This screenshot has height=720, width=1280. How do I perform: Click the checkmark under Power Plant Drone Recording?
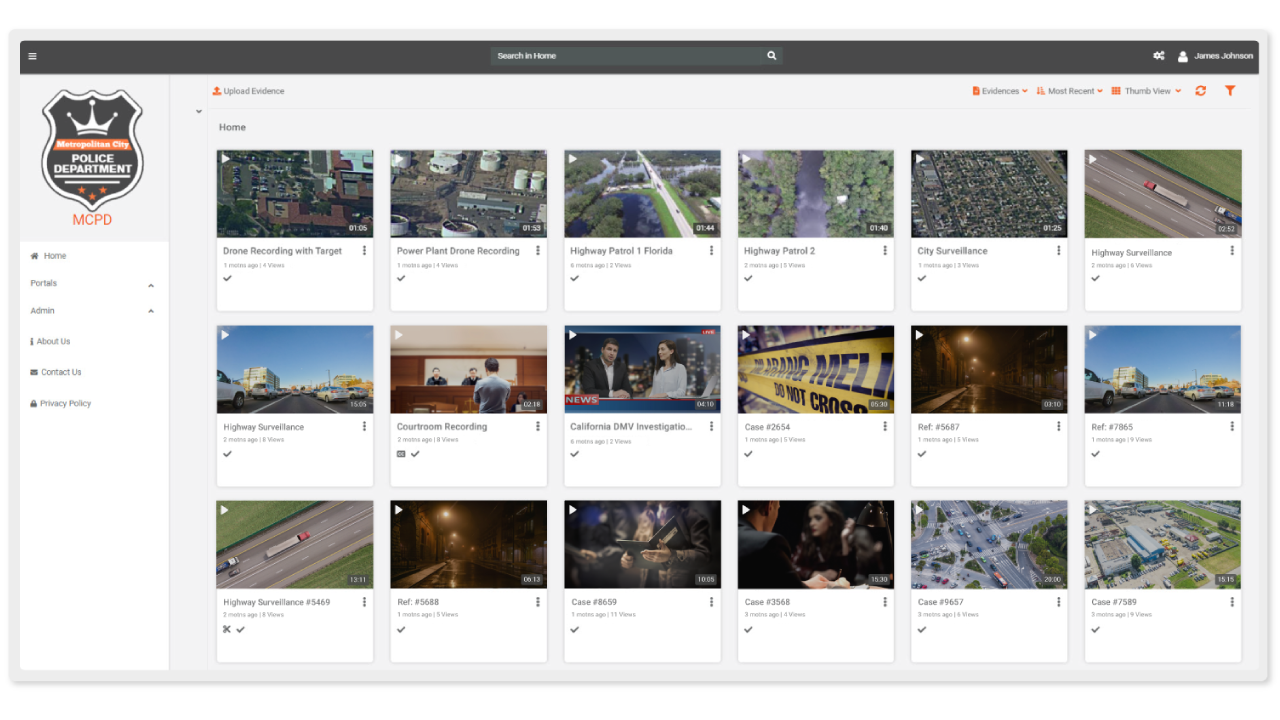click(x=401, y=278)
